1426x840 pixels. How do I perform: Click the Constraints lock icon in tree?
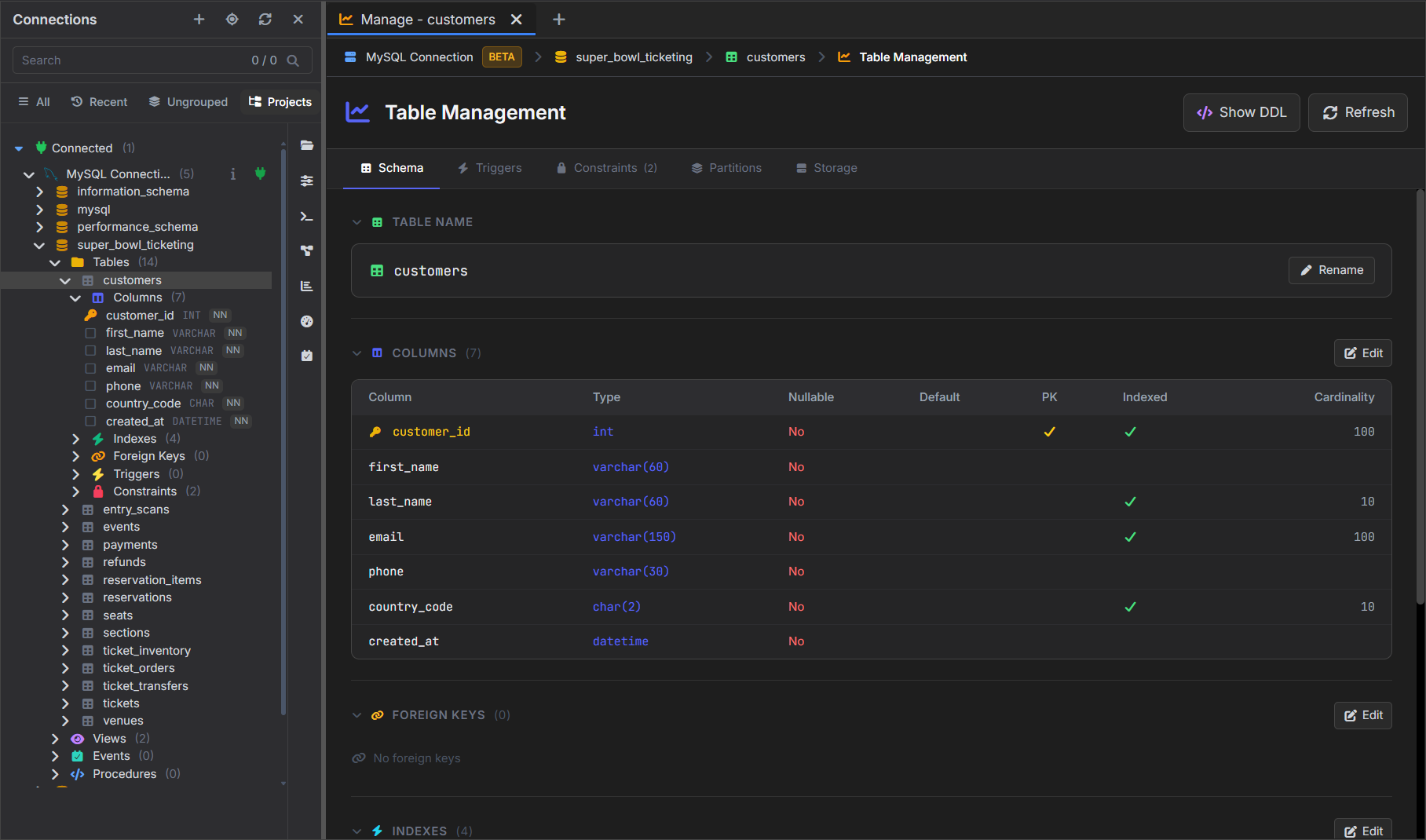[98, 491]
